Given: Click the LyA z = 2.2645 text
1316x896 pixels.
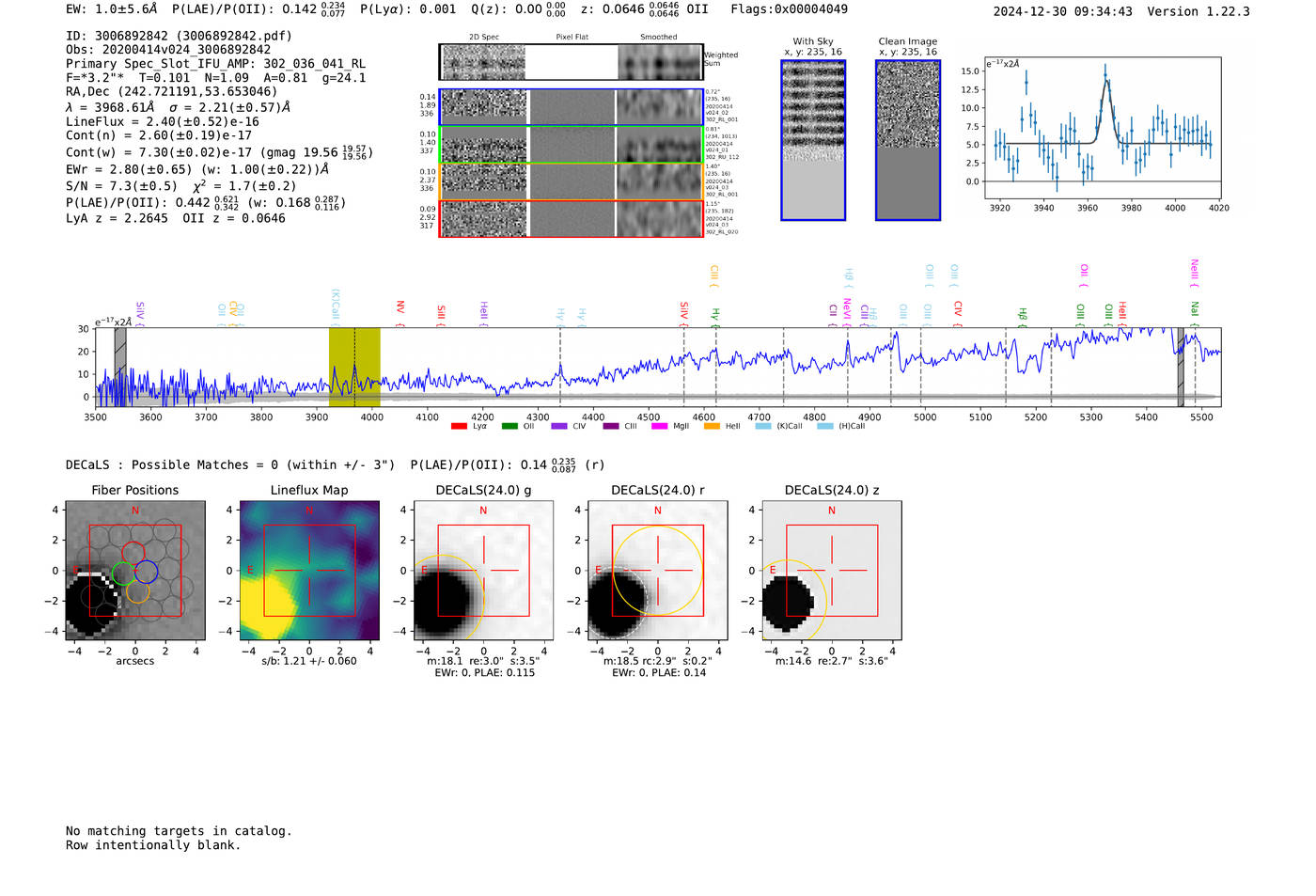Looking at the screenshot, I should coord(117,218).
